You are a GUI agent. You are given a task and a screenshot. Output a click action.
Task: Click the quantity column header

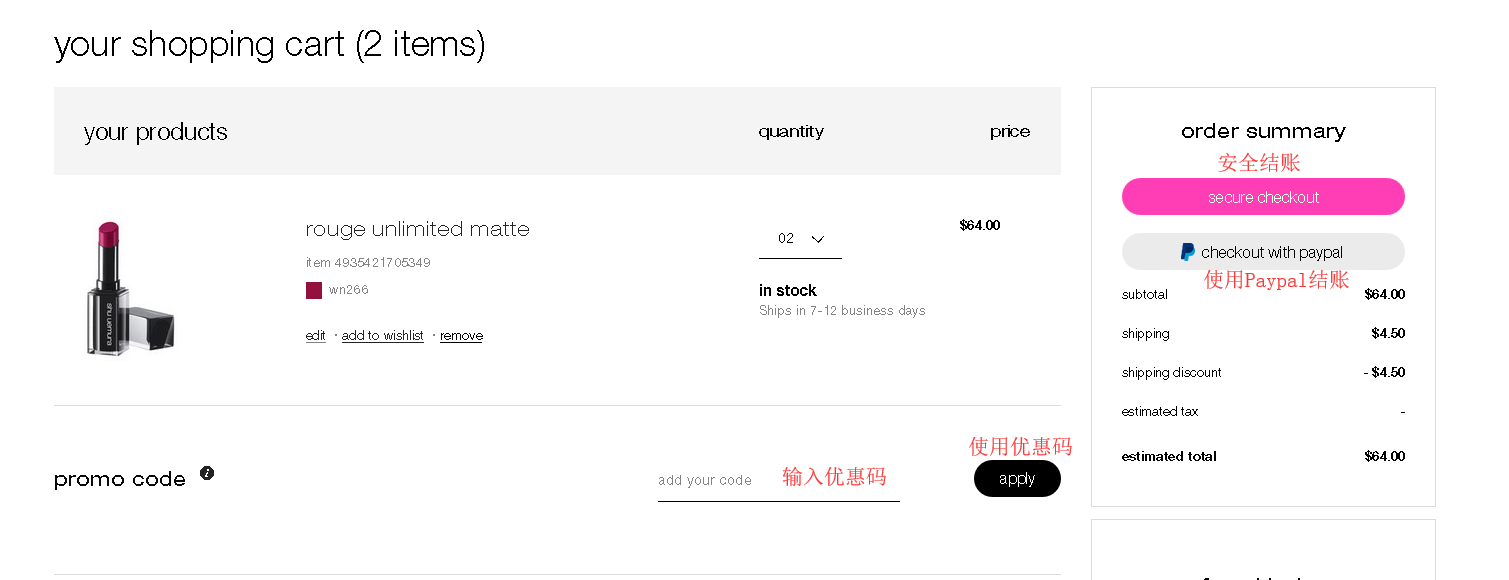790,131
